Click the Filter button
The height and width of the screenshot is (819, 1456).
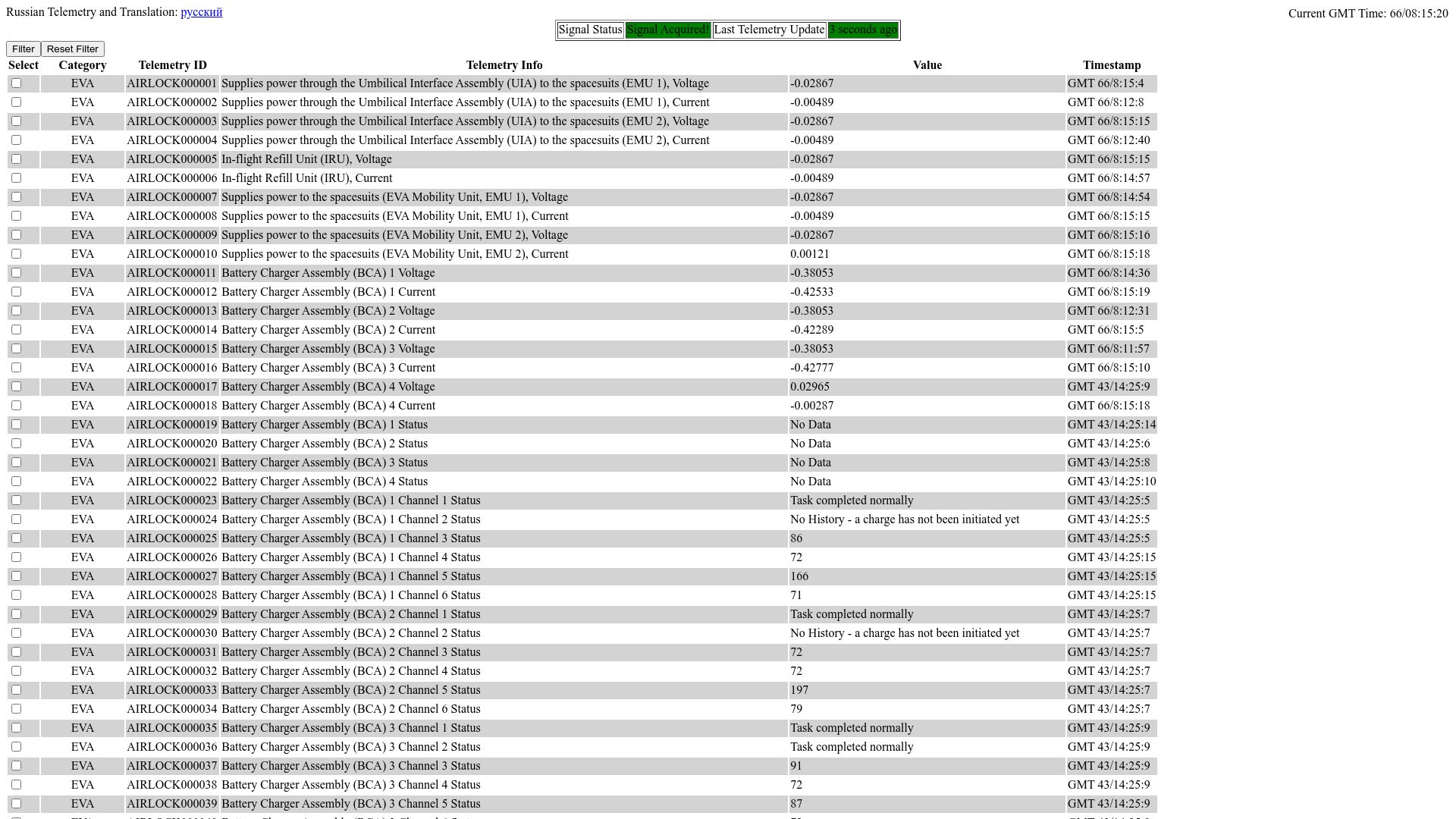[23, 49]
